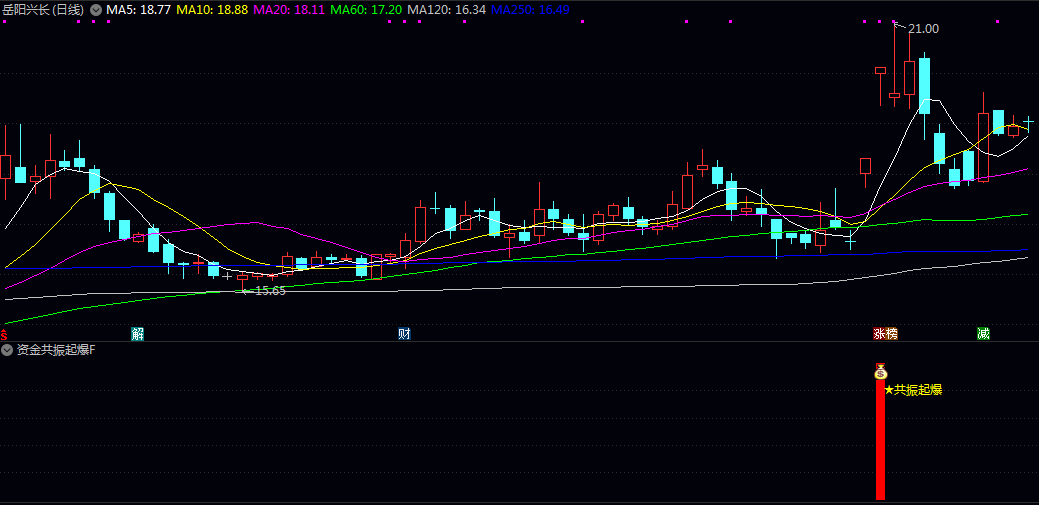Expand the 资金共振起爆F indicator dropdown arrow
This screenshot has height=505, width=1039.
[7, 349]
